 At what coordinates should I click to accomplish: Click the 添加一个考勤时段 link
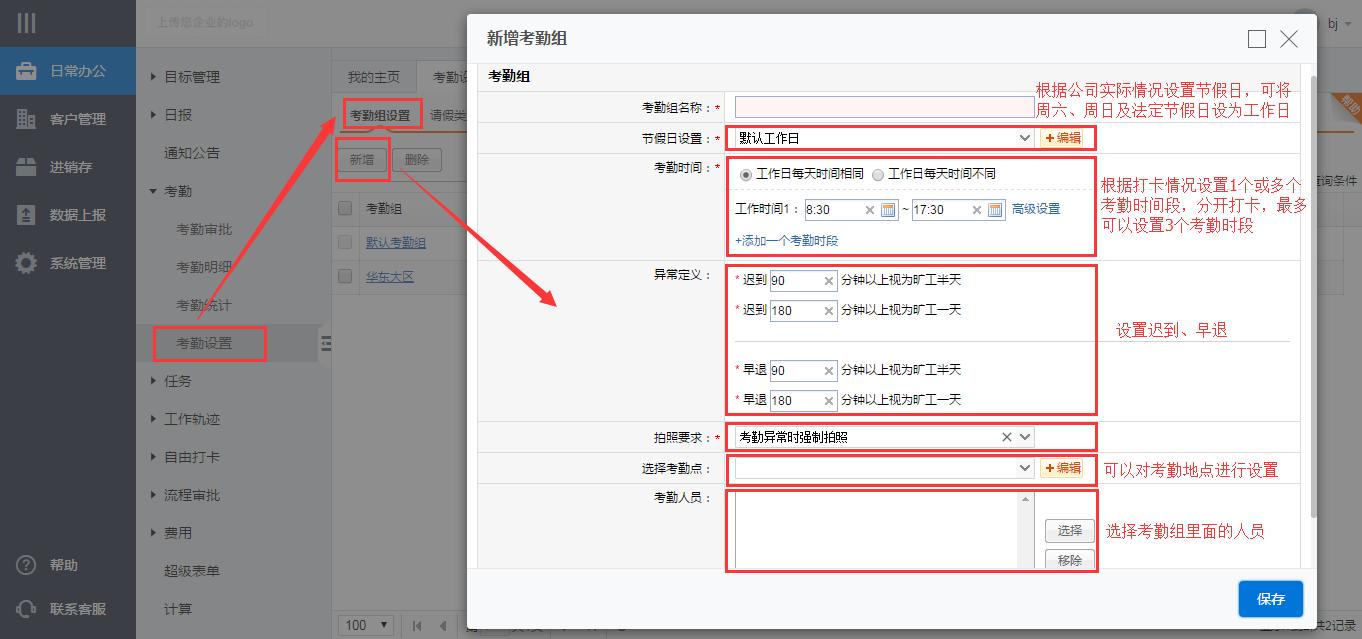pos(786,241)
